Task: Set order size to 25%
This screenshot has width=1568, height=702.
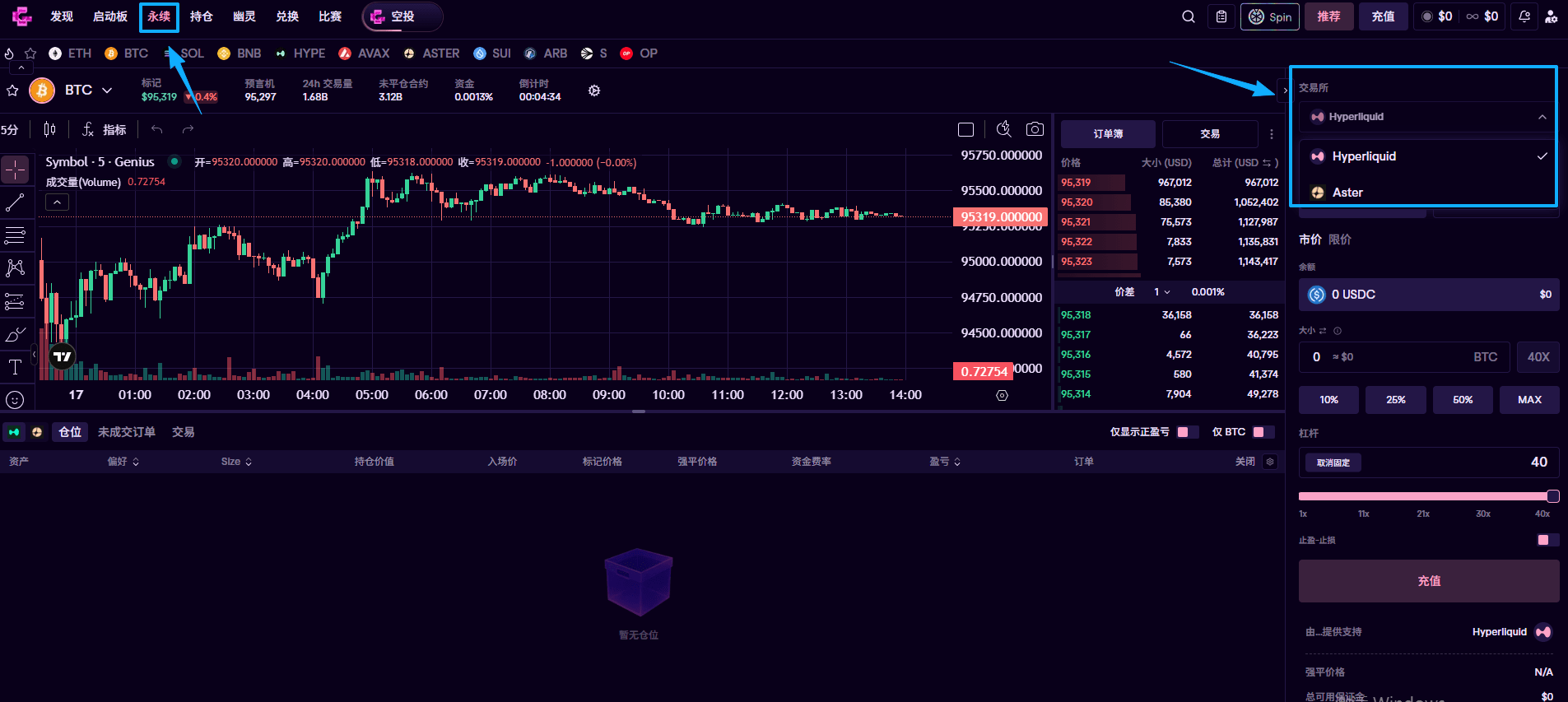Action: (1396, 400)
